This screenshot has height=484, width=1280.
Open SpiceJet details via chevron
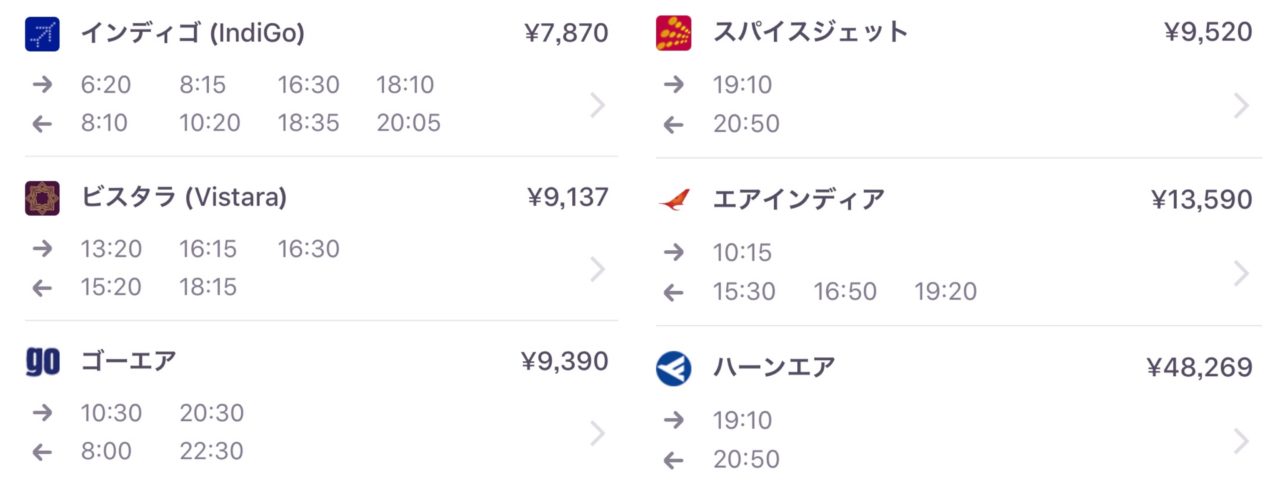coord(1241,105)
